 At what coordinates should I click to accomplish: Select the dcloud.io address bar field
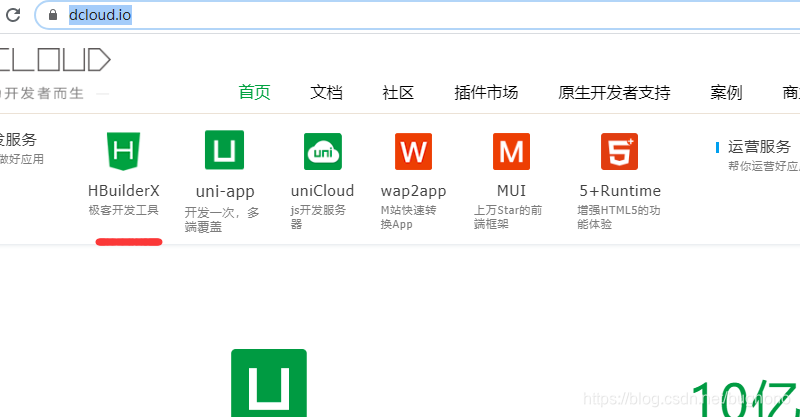pyautogui.click(x=417, y=15)
